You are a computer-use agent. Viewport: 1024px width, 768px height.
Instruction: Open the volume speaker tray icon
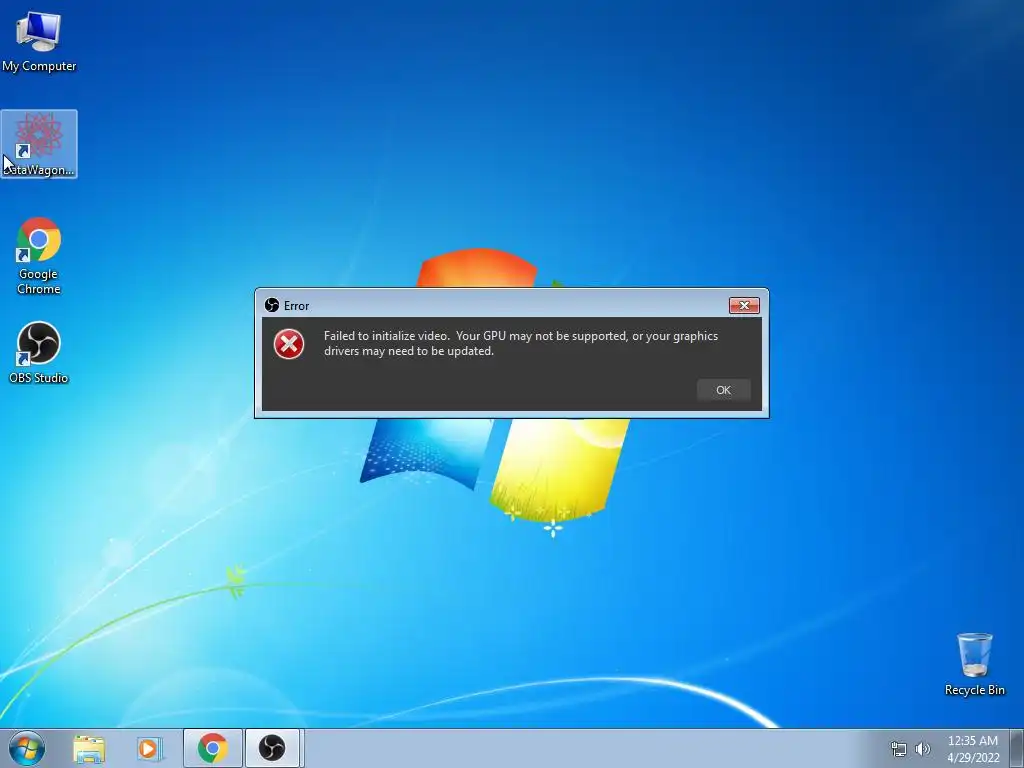click(x=923, y=749)
